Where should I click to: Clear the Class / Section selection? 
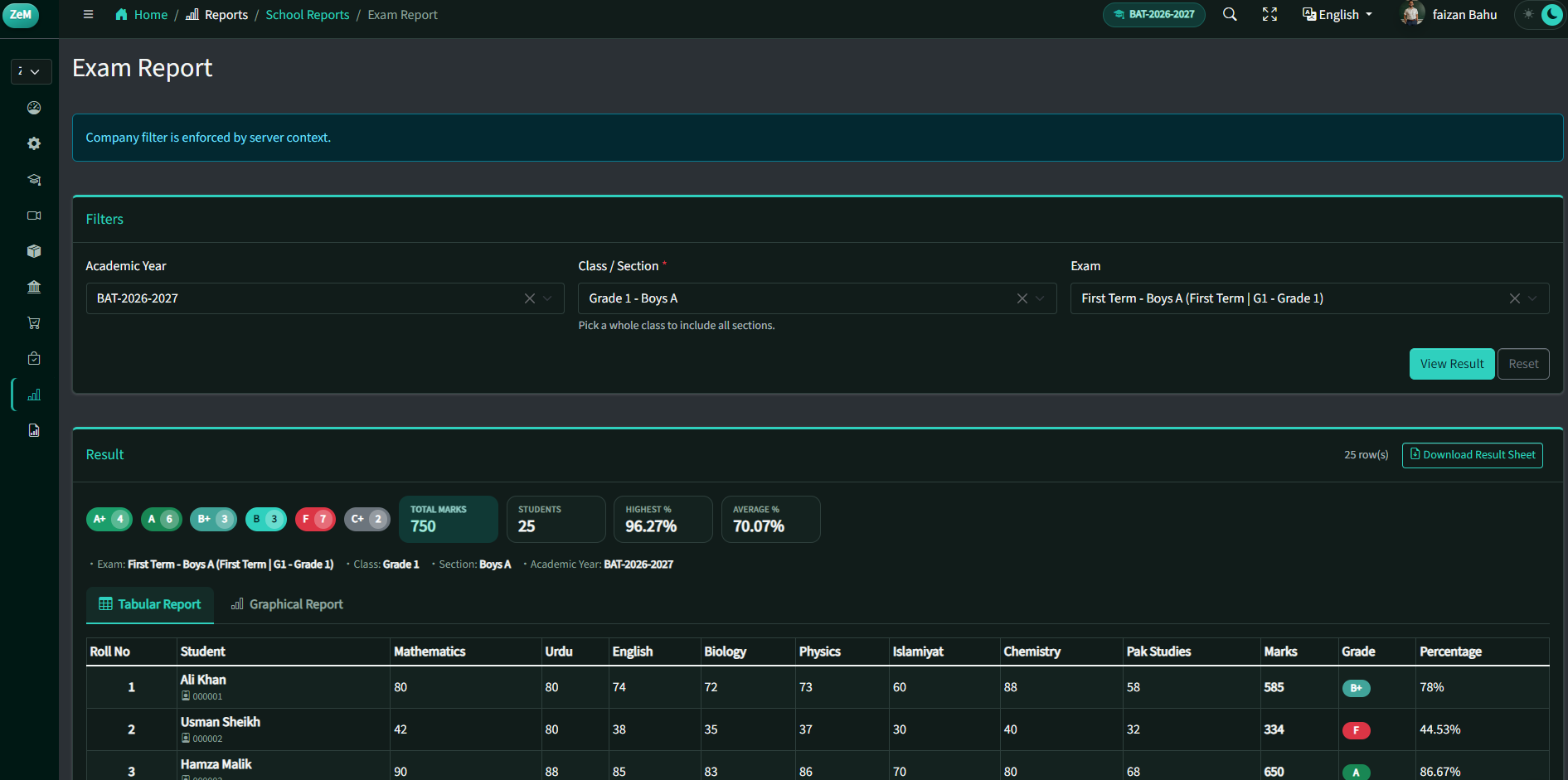(1022, 298)
